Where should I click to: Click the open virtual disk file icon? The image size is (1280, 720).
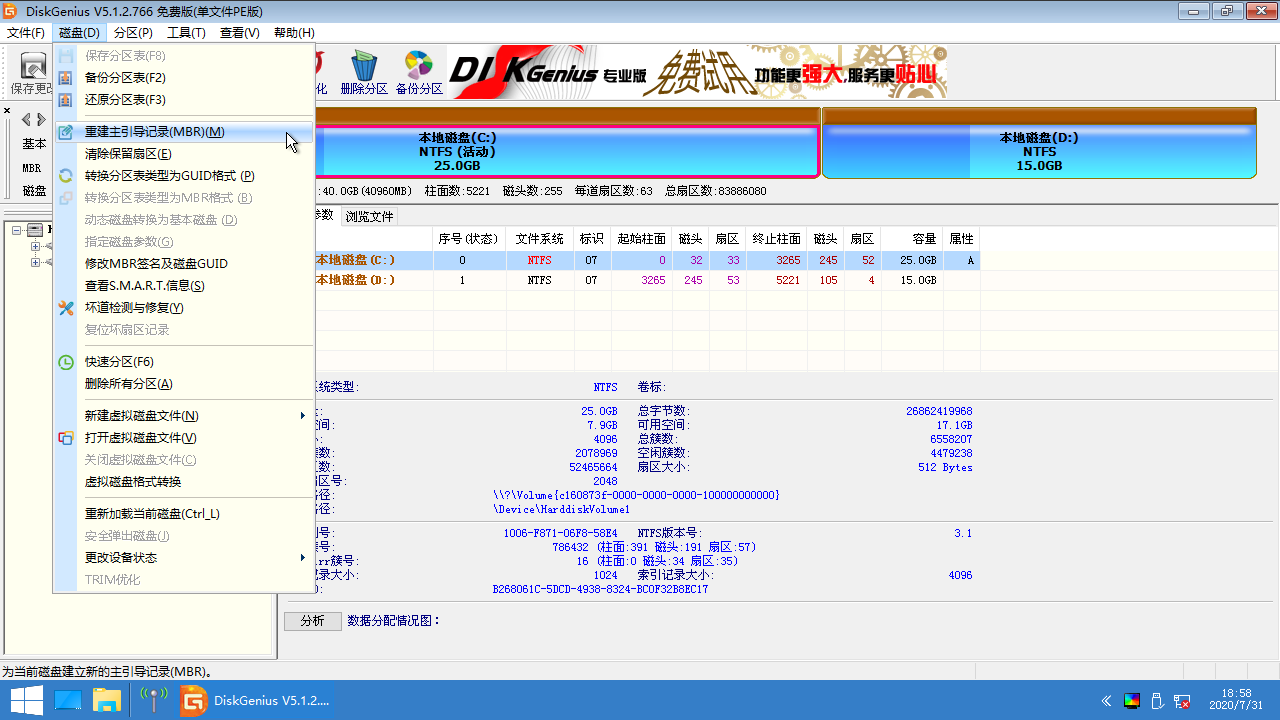pyautogui.click(x=66, y=438)
